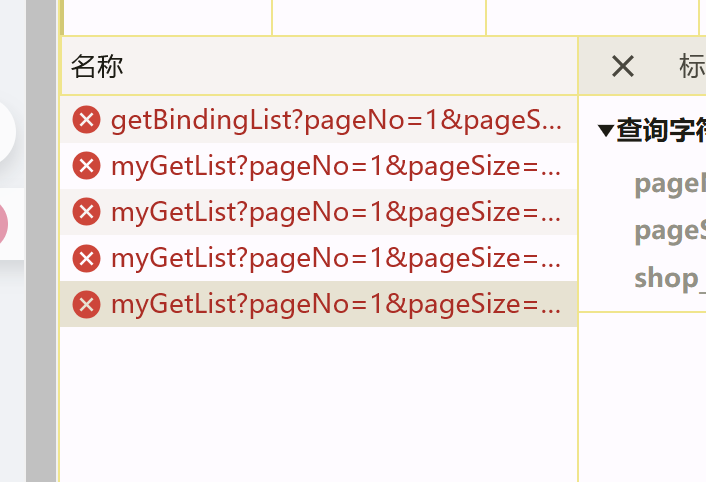Viewport: 706px width, 482px height.
Task: Click the error icon of second myGetList request
Action: point(87,212)
